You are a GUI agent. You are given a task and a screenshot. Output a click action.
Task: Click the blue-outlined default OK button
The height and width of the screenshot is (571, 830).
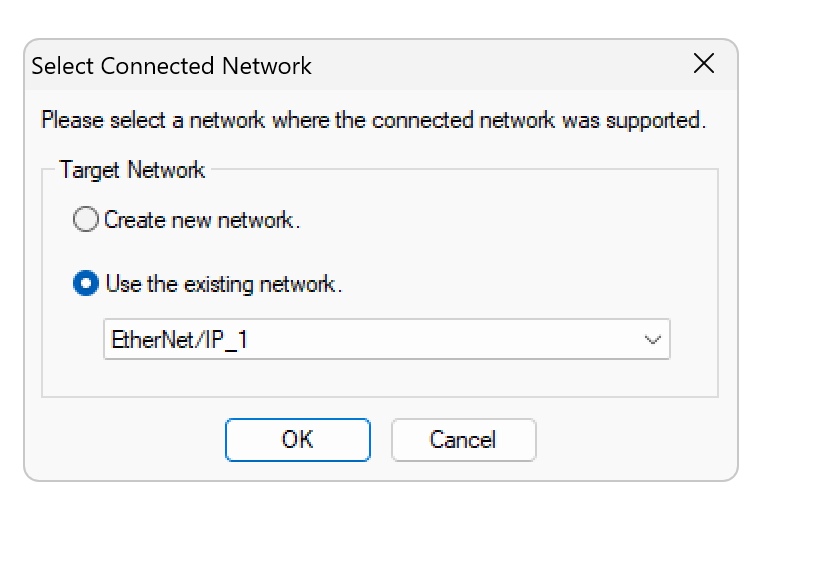(x=298, y=440)
